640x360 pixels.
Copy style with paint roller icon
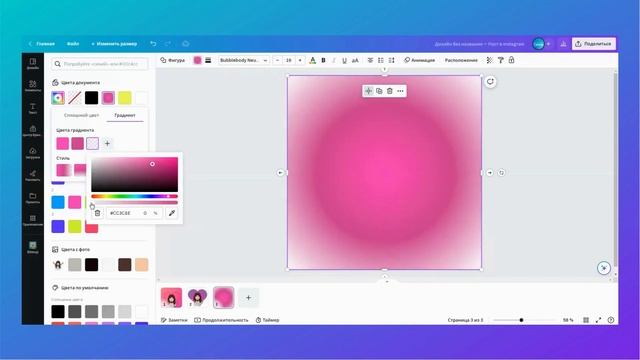point(500,60)
